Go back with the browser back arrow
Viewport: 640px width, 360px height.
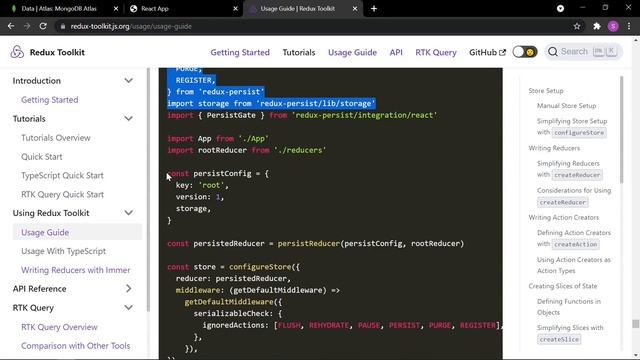(11, 26)
